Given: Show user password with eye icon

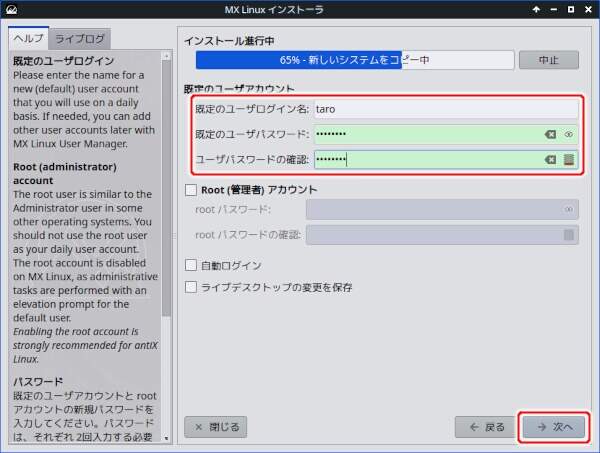Looking at the screenshot, I should [x=568, y=133].
